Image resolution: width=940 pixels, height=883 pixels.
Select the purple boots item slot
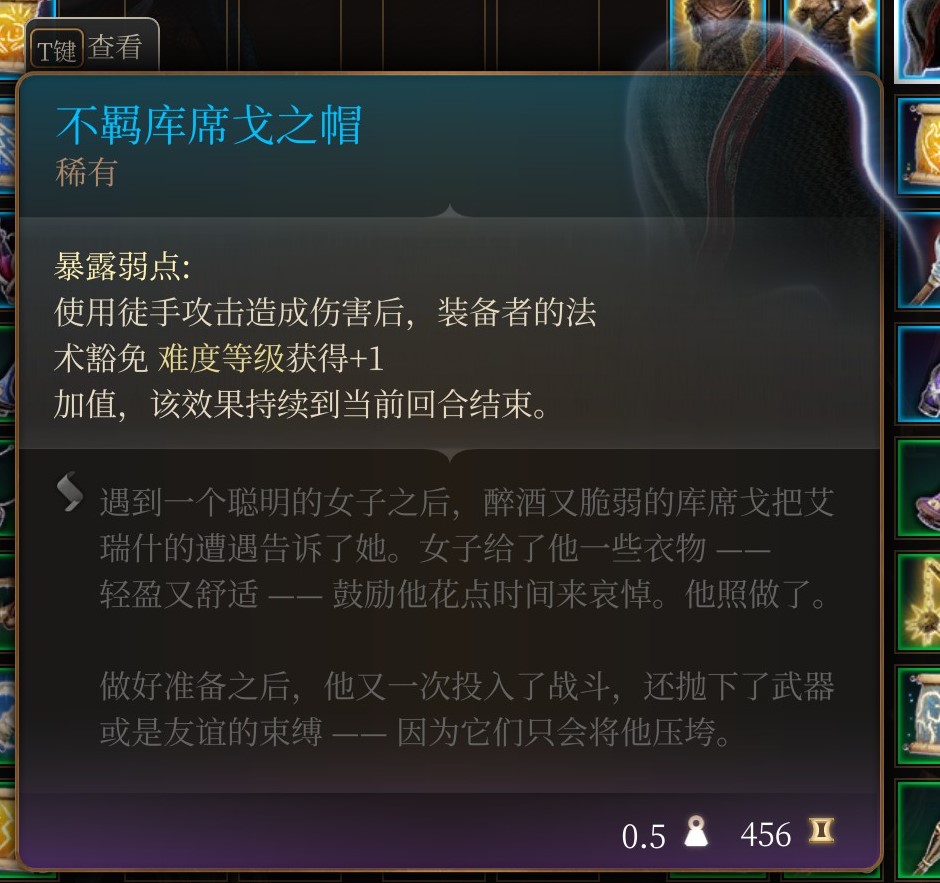click(x=919, y=374)
